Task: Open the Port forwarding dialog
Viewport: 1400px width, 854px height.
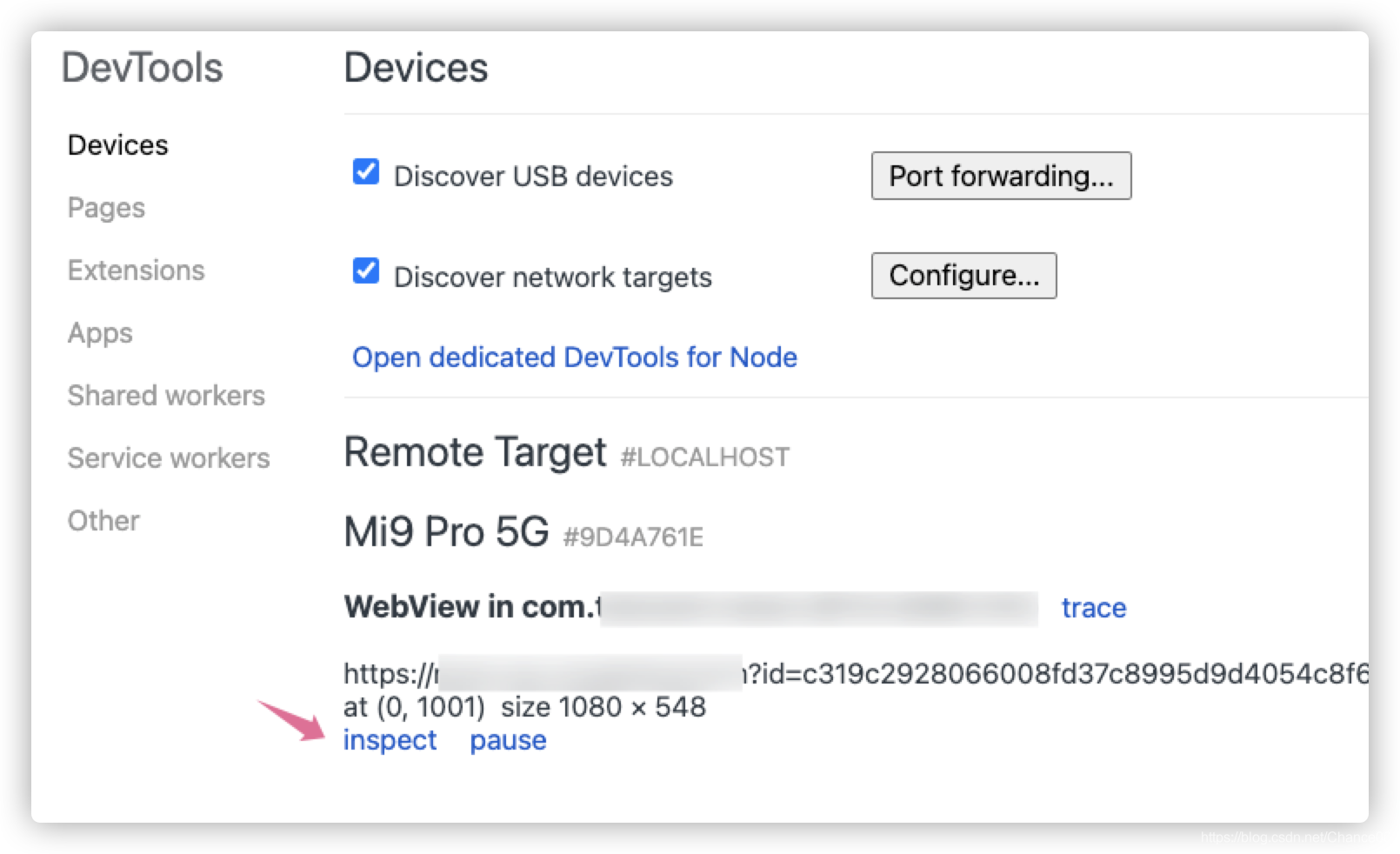Action: pos(1001,176)
